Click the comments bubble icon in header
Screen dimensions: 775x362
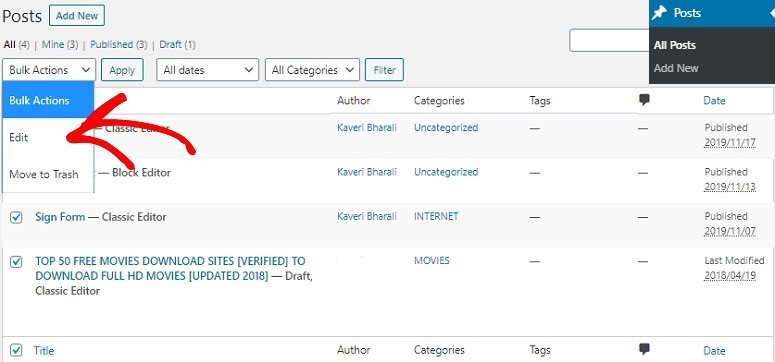(x=644, y=100)
